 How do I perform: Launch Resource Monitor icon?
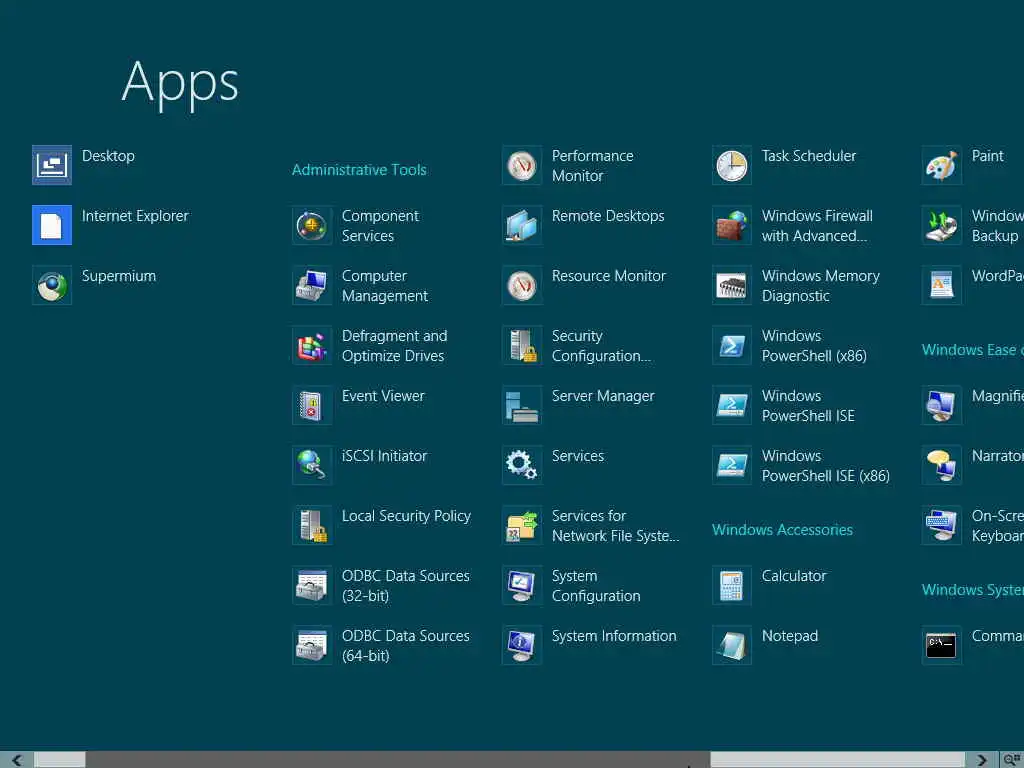pyautogui.click(x=522, y=285)
